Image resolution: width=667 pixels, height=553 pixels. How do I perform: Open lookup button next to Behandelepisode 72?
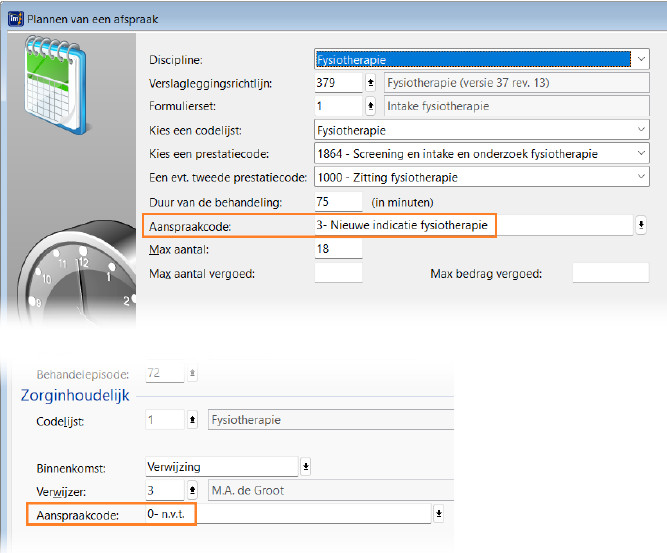[x=193, y=374]
